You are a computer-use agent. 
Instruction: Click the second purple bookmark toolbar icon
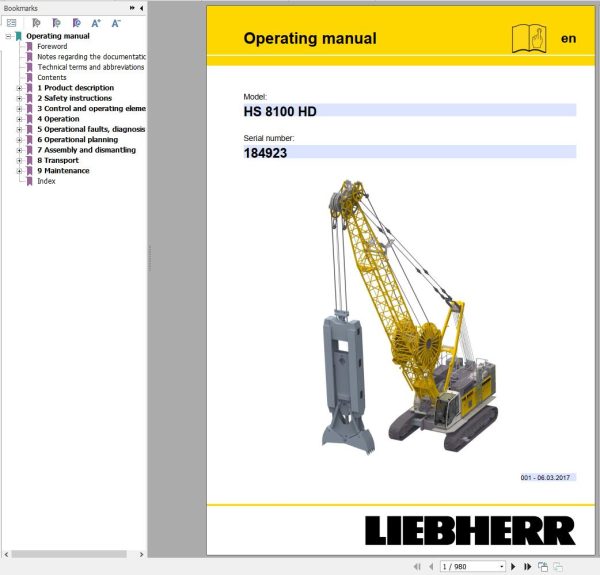[57, 23]
